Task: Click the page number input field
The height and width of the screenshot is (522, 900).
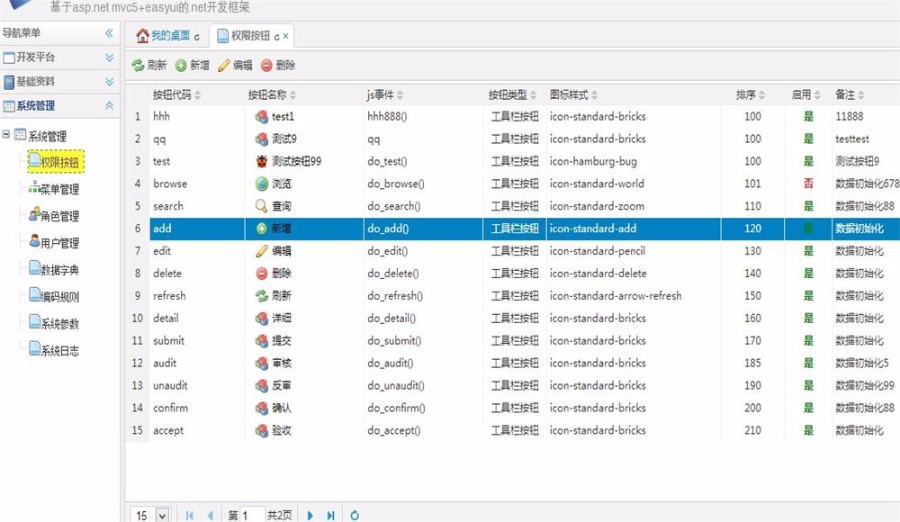Action: [x=252, y=515]
